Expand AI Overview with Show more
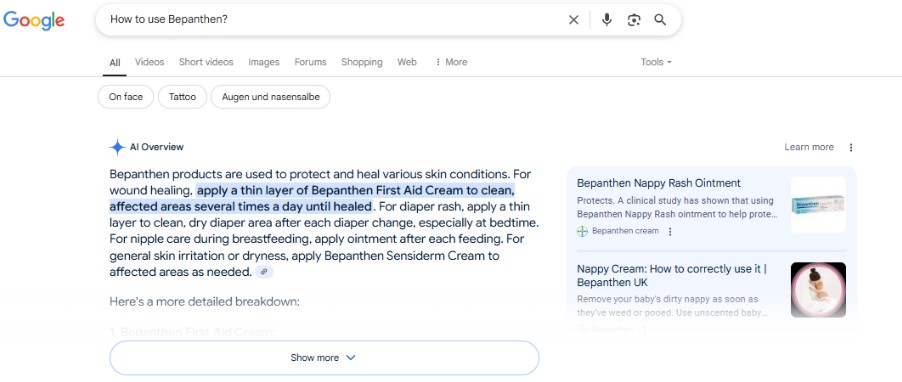 coord(324,358)
